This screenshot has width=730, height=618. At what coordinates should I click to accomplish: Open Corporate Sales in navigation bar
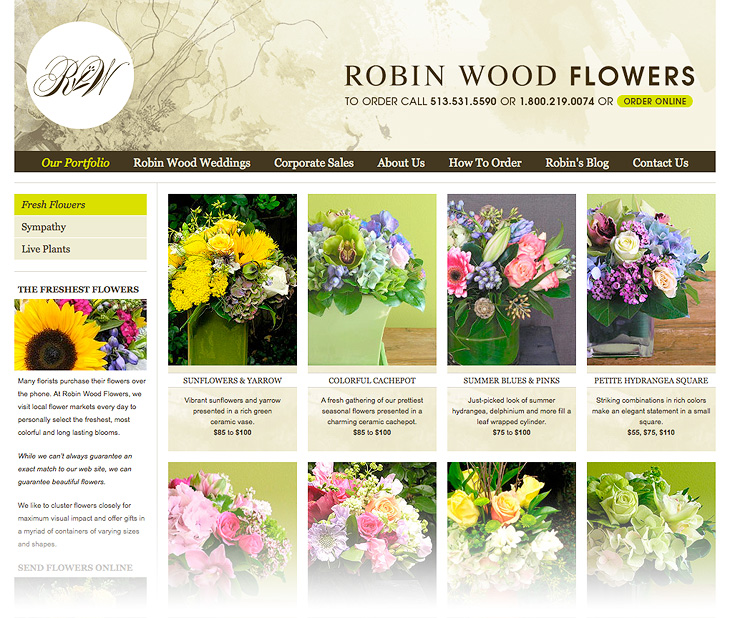click(x=314, y=162)
